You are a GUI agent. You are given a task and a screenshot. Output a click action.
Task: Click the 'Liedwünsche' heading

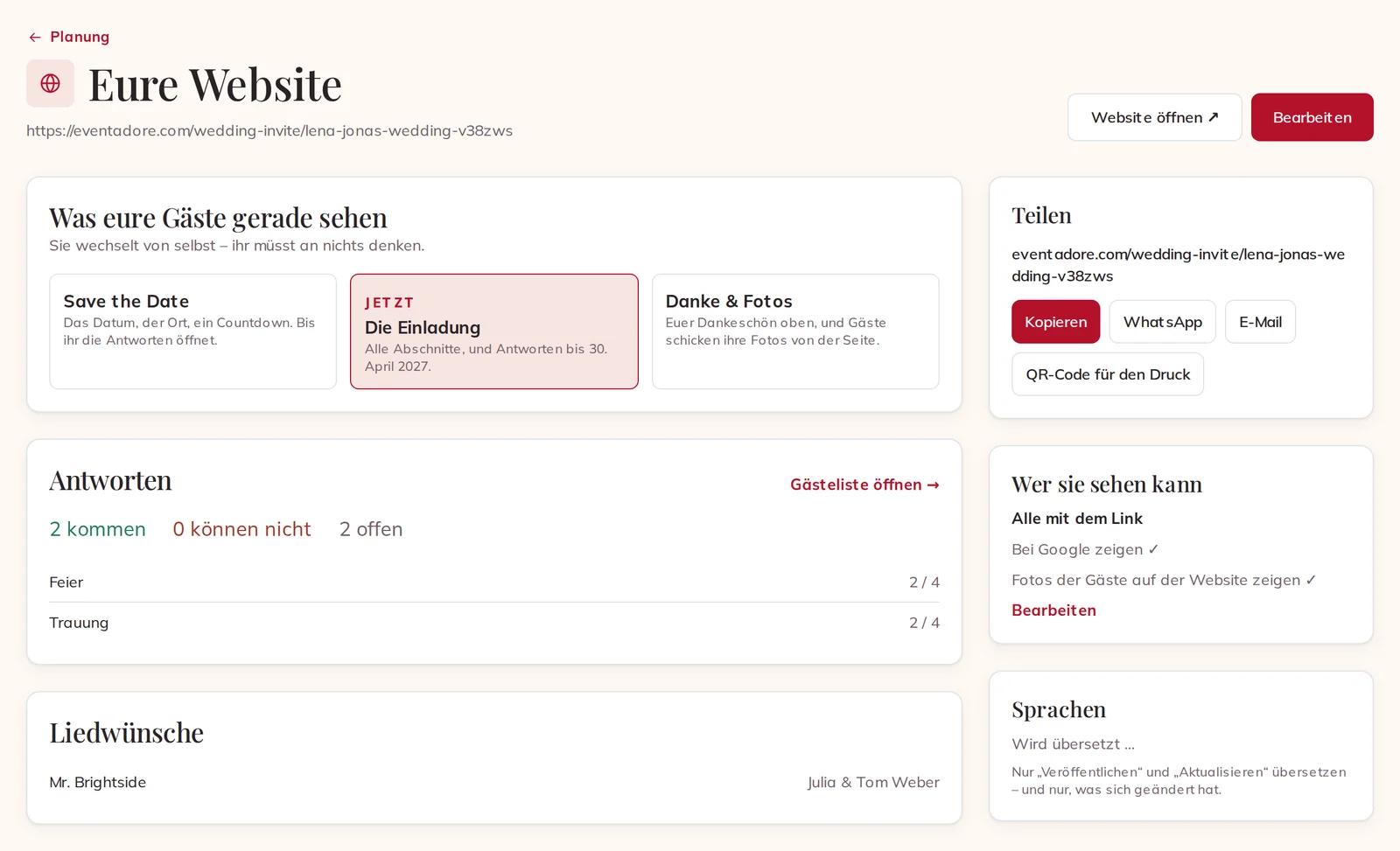click(x=126, y=733)
